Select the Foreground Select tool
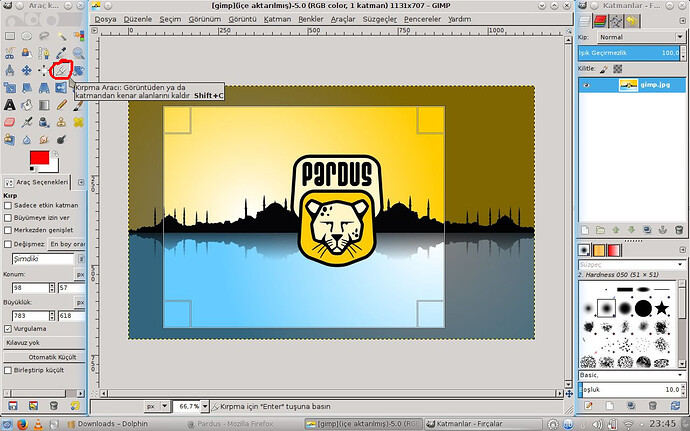 click(27, 53)
